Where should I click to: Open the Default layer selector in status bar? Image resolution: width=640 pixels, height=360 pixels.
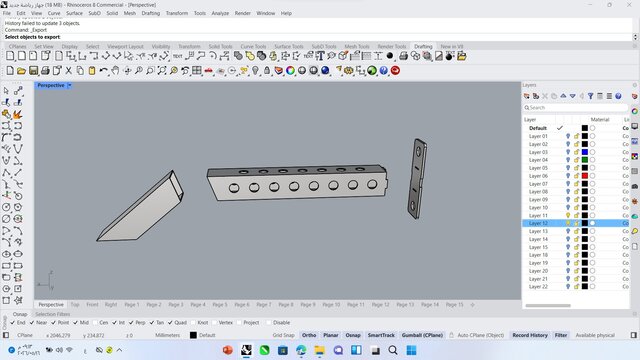pos(203,335)
